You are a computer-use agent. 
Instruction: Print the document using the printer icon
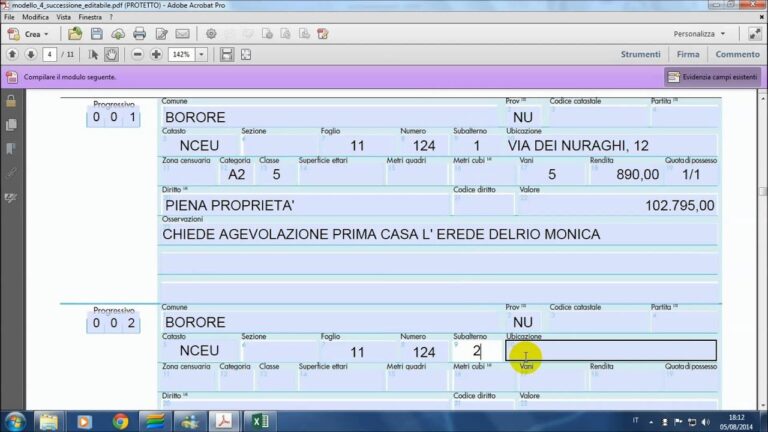(139, 34)
